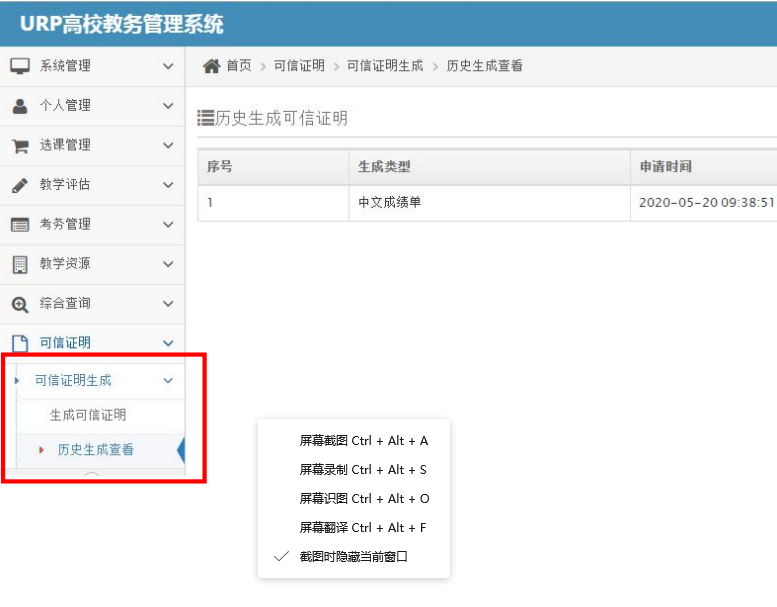Open 生成可信证明 in the sidebar
The width and height of the screenshot is (777, 607).
(x=88, y=415)
